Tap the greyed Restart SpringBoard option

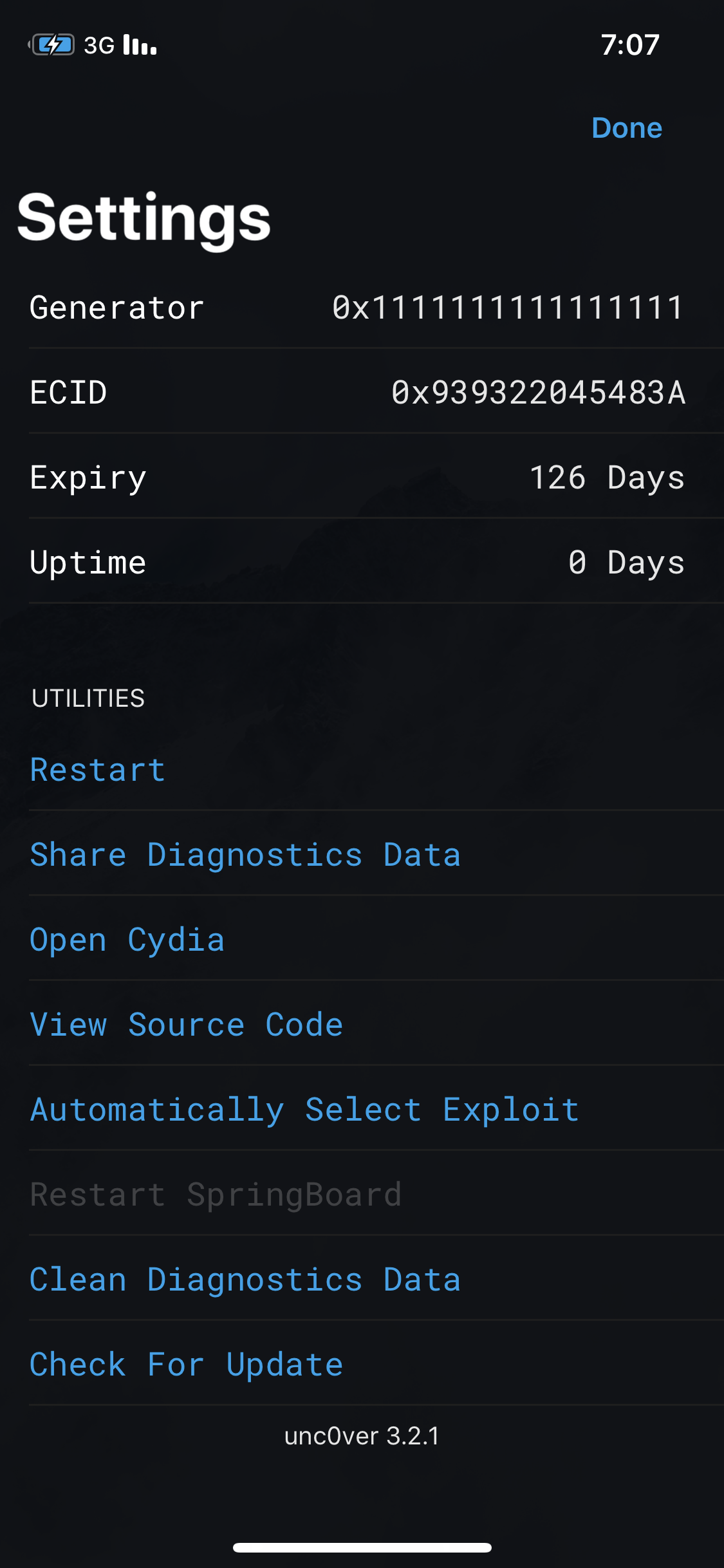coord(216,1195)
